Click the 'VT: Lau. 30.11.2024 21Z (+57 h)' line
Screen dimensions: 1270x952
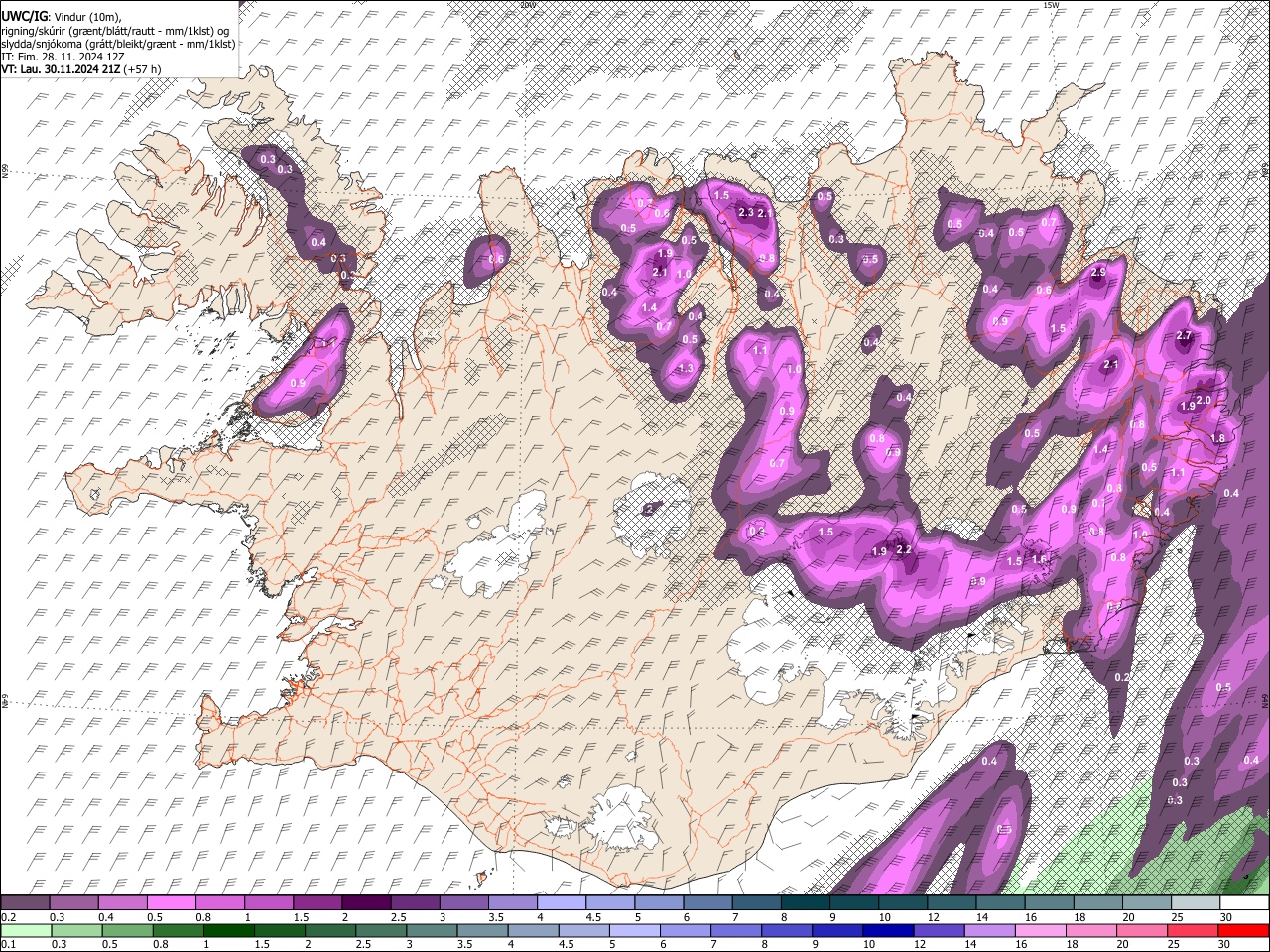pos(81,70)
